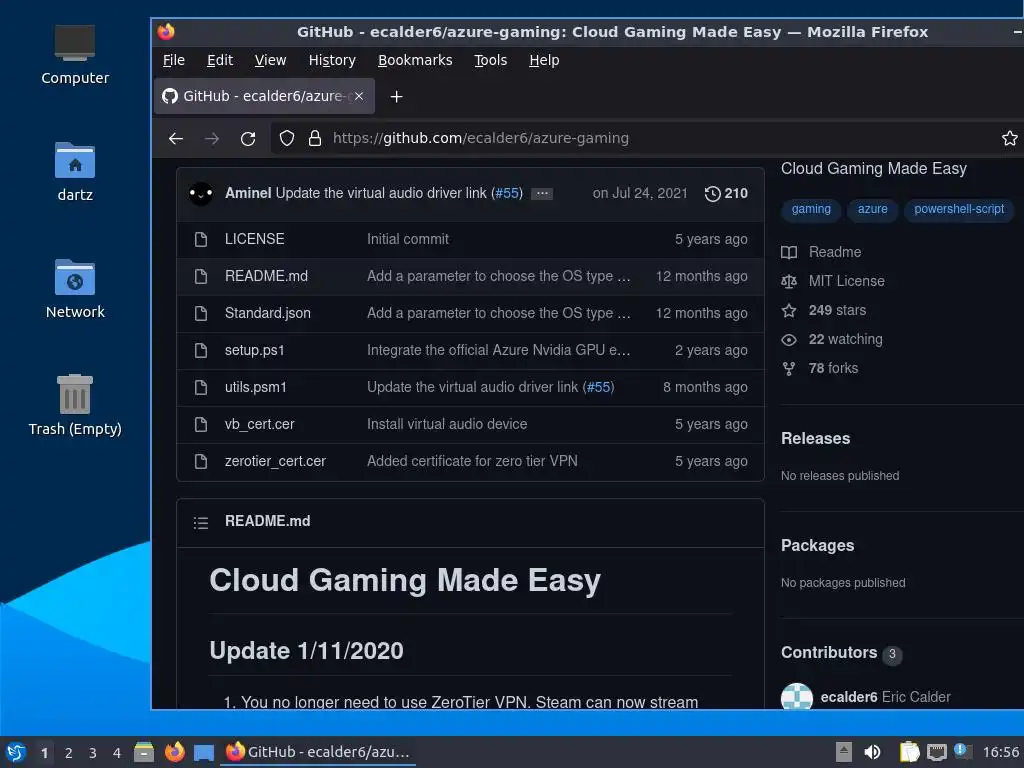This screenshot has width=1024, height=768.
Task: Open a new tab with plus button
Action: tap(396, 97)
